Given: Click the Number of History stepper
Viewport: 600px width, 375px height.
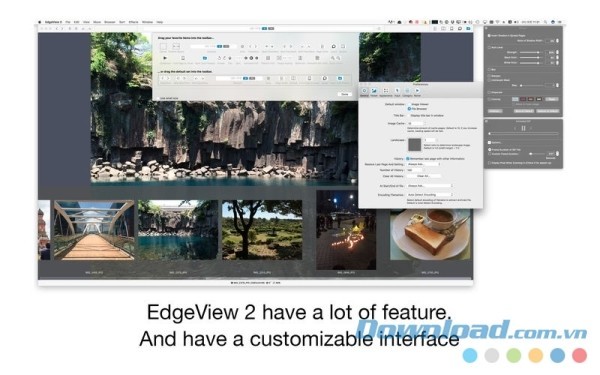Looking at the screenshot, I should click(x=424, y=170).
